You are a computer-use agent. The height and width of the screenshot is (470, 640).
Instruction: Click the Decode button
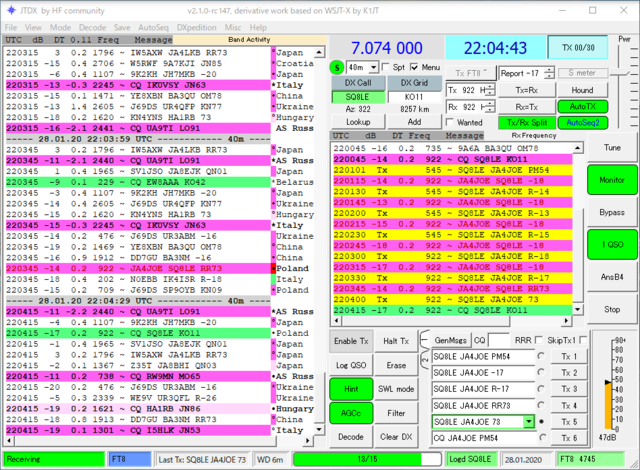point(351,437)
